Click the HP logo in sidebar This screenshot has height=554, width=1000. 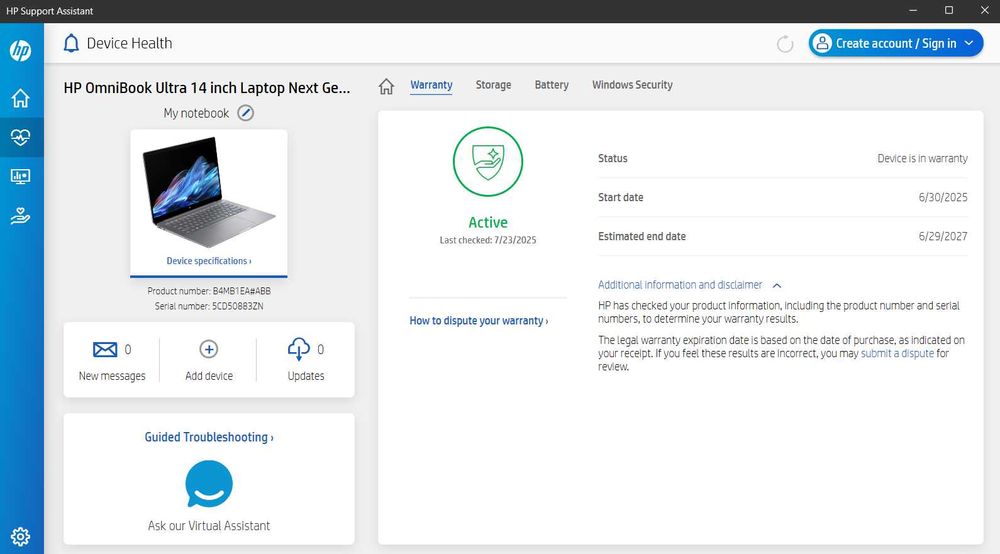tap(21, 51)
